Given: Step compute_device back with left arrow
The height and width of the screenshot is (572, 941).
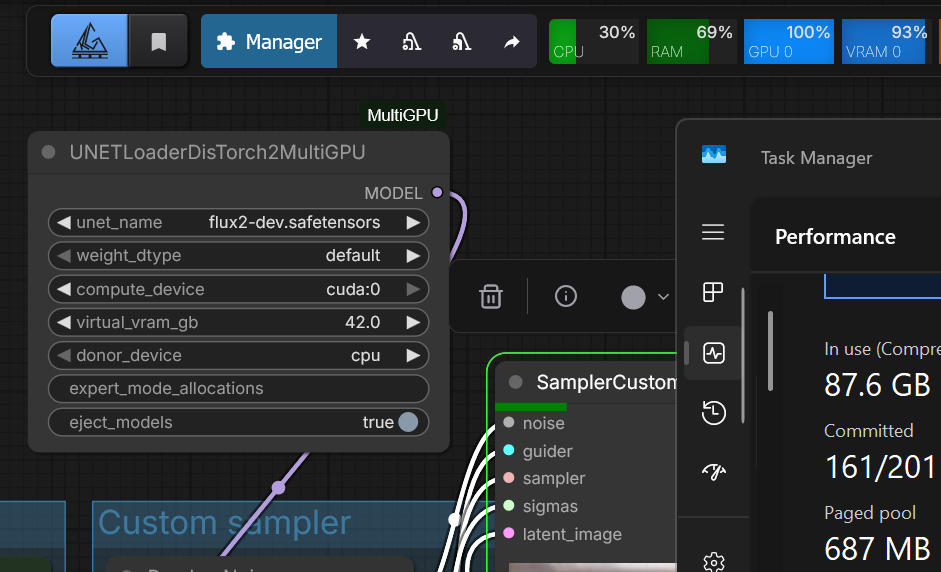Looking at the screenshot, I should [64, 289].
